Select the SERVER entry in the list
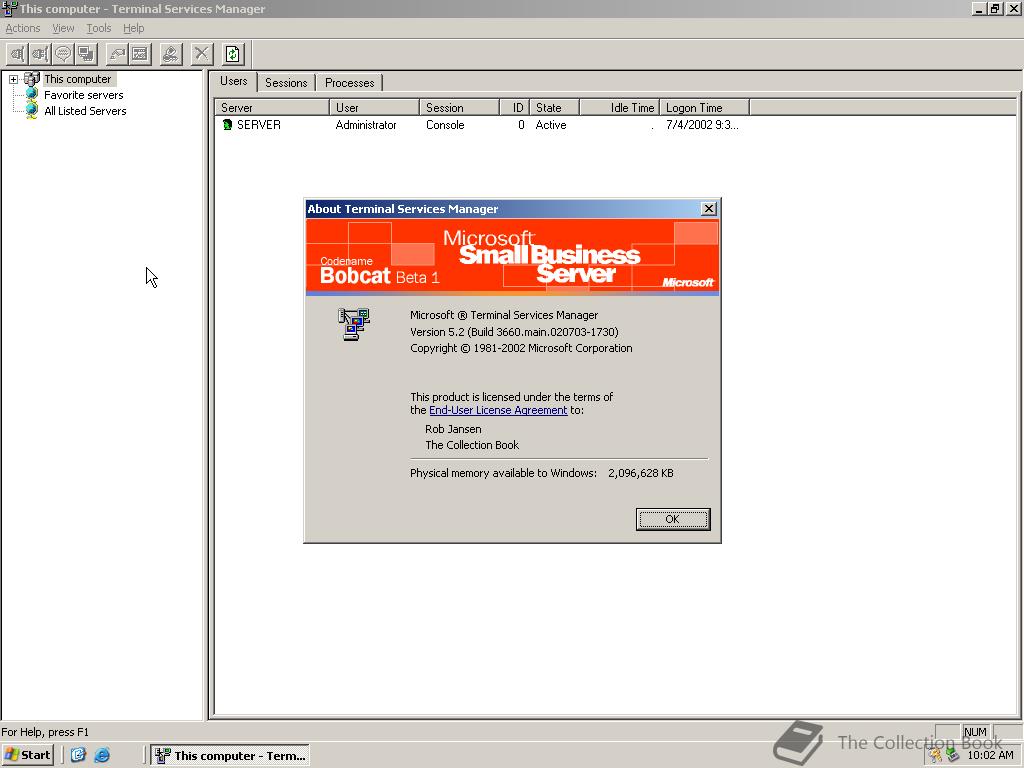 (259, 125)
